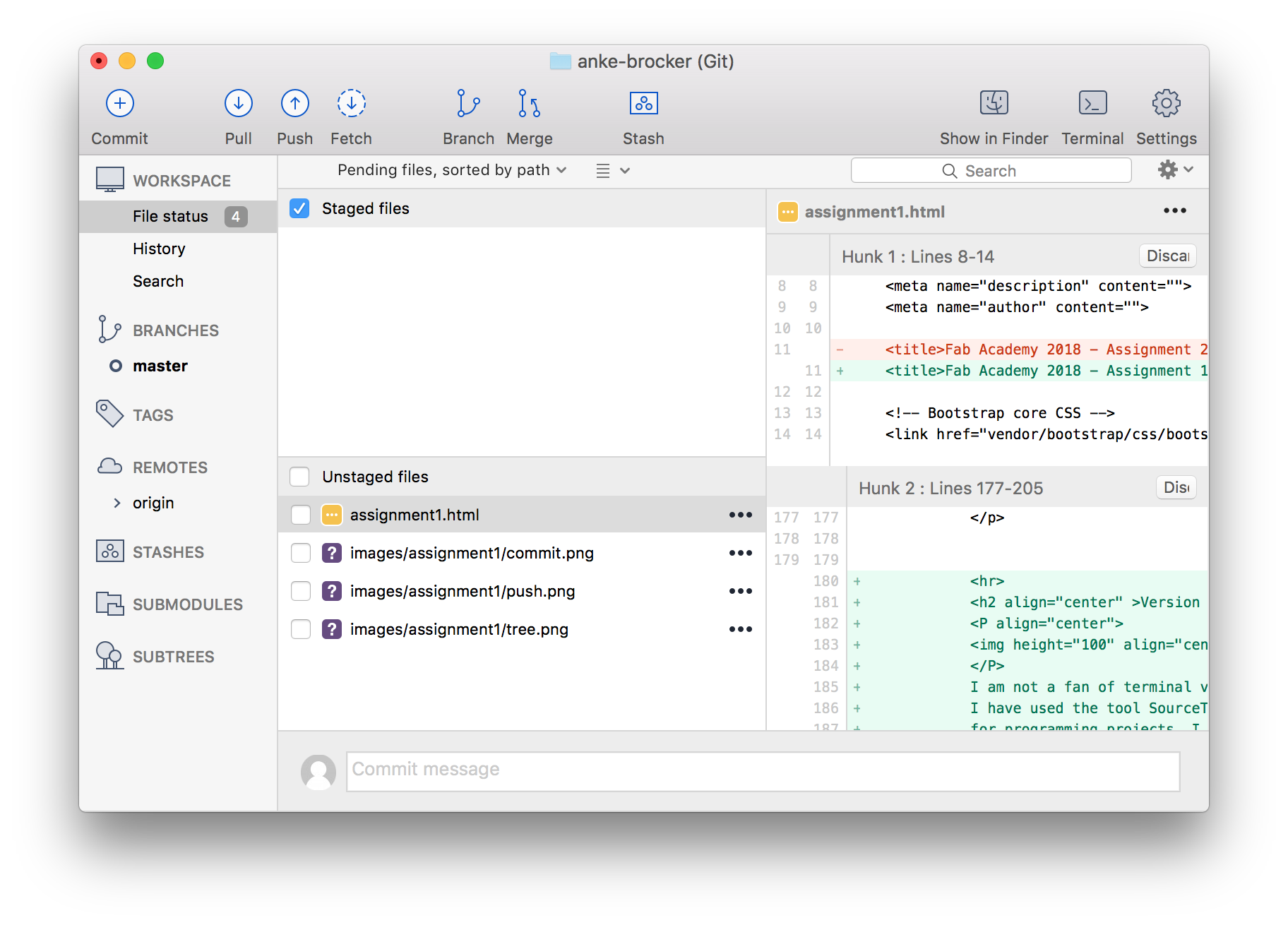Uncheck the Staged files checkbox
This screenshot has width=1288, height=925.
click(299, 208)
